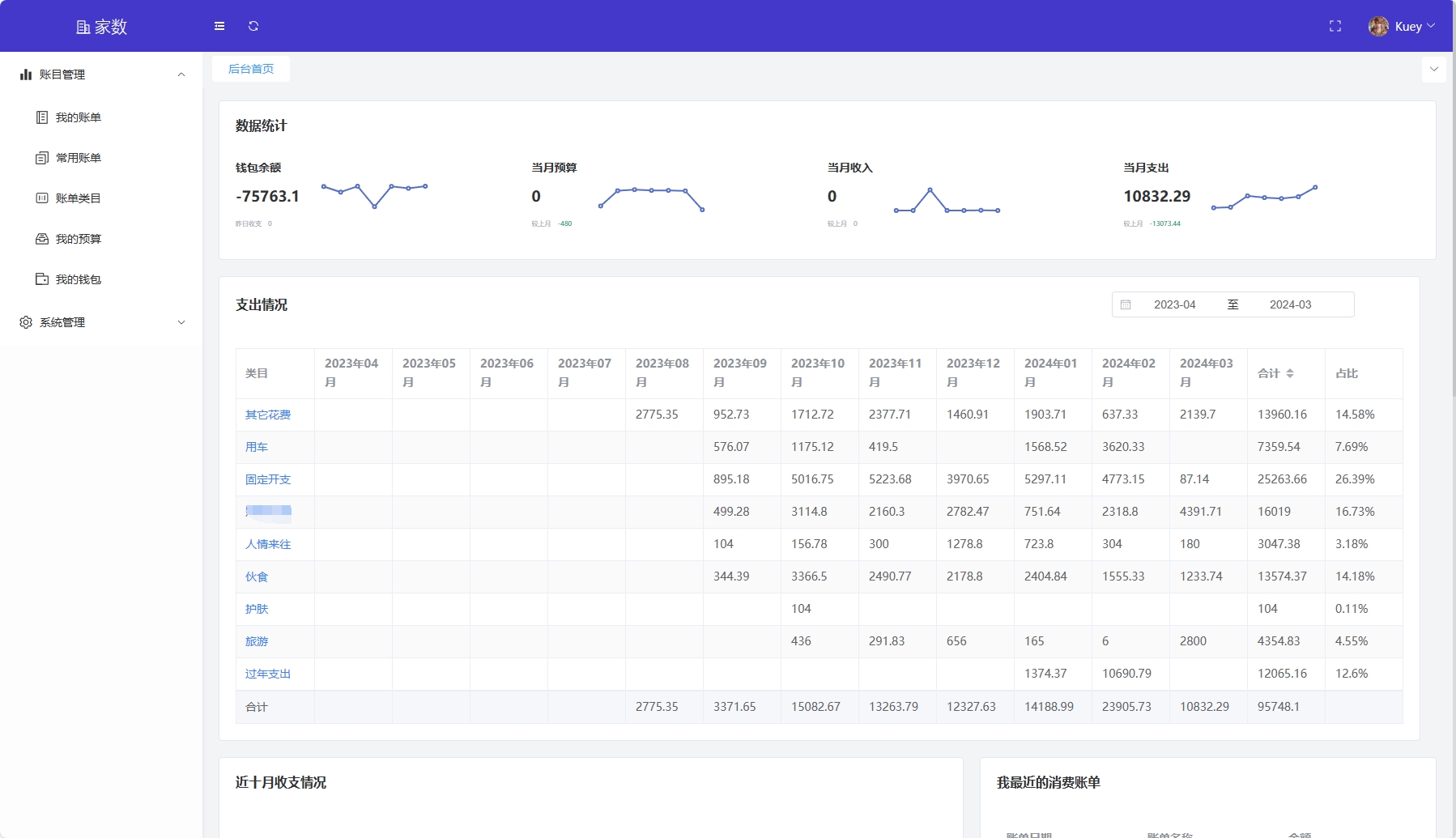Open the Kuey user dropdown arrow

[x=1431, y=26]
